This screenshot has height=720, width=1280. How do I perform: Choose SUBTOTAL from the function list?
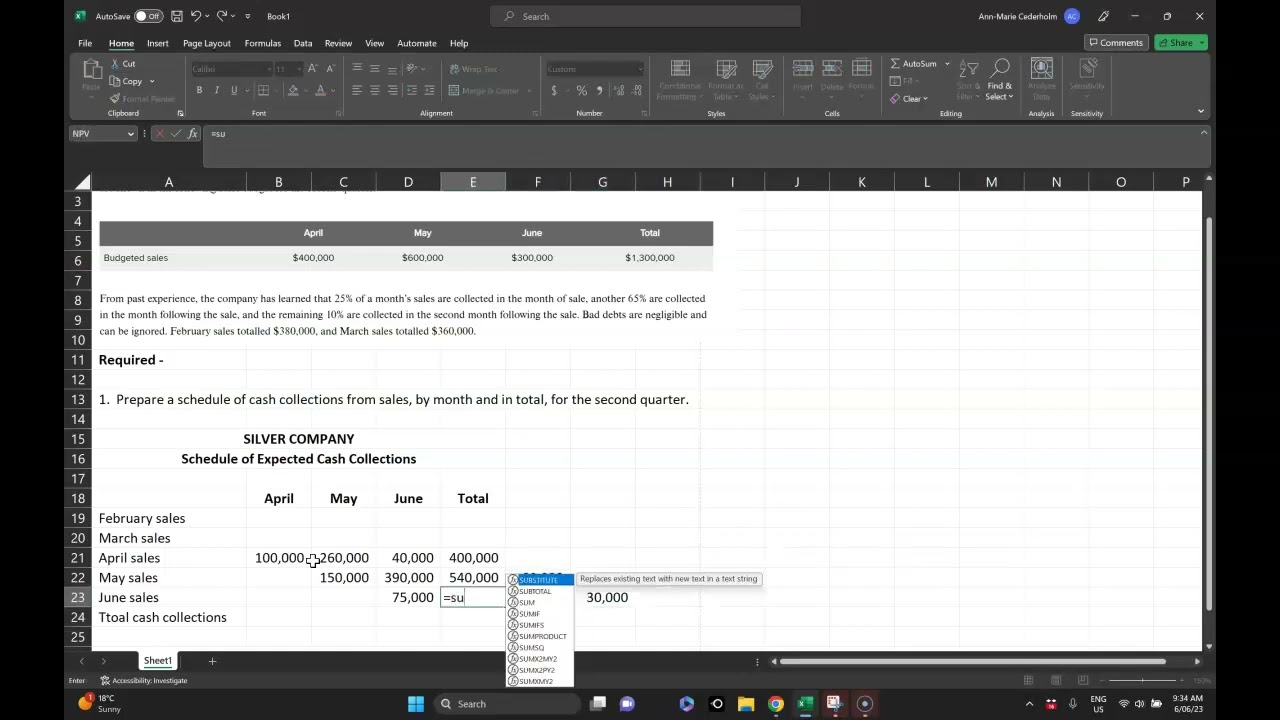click(540, 592)
